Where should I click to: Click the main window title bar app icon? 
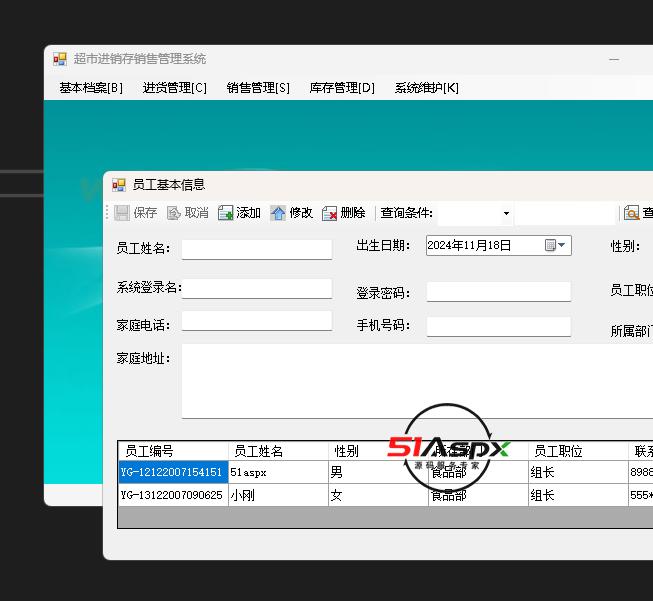point(60,60)
